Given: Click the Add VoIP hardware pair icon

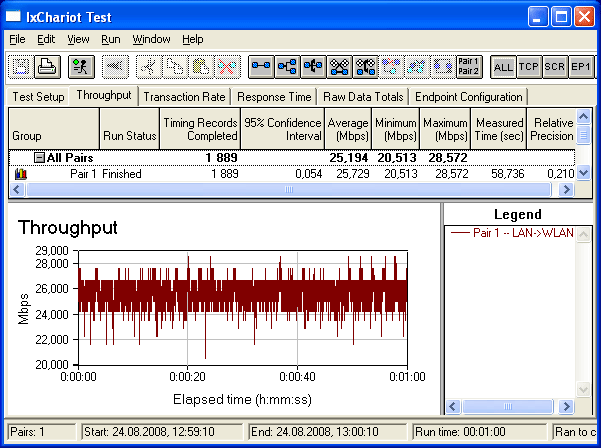Looking at the screenshot, I should 366,67.
